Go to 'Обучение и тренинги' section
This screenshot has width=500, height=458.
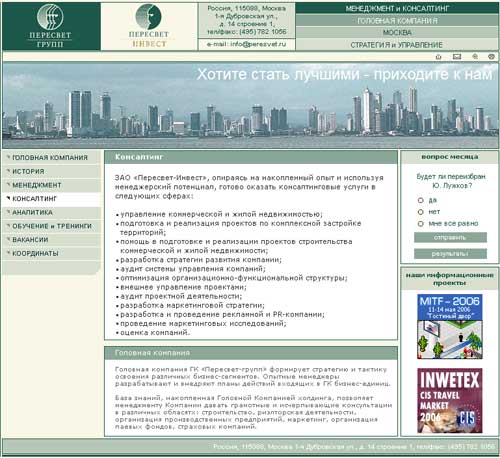tap(51, 226)
